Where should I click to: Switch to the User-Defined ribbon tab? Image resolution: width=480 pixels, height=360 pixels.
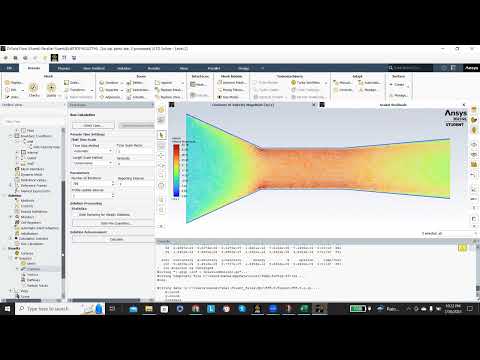coord(94,68)
